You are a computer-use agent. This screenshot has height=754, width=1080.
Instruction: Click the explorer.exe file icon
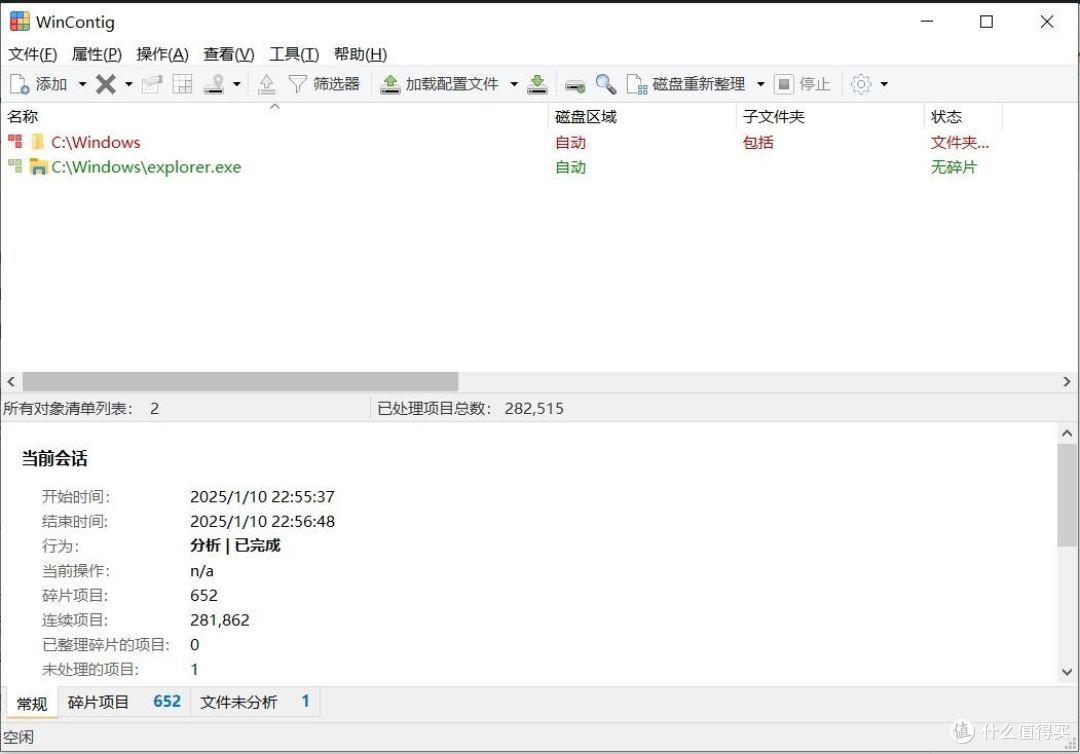pyautogui.click(x=39, y=167)
